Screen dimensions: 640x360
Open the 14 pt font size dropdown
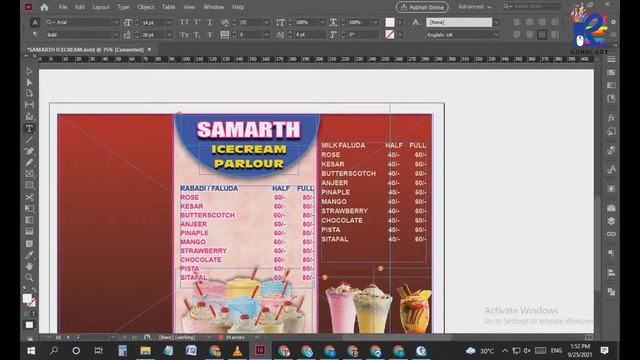169,22
